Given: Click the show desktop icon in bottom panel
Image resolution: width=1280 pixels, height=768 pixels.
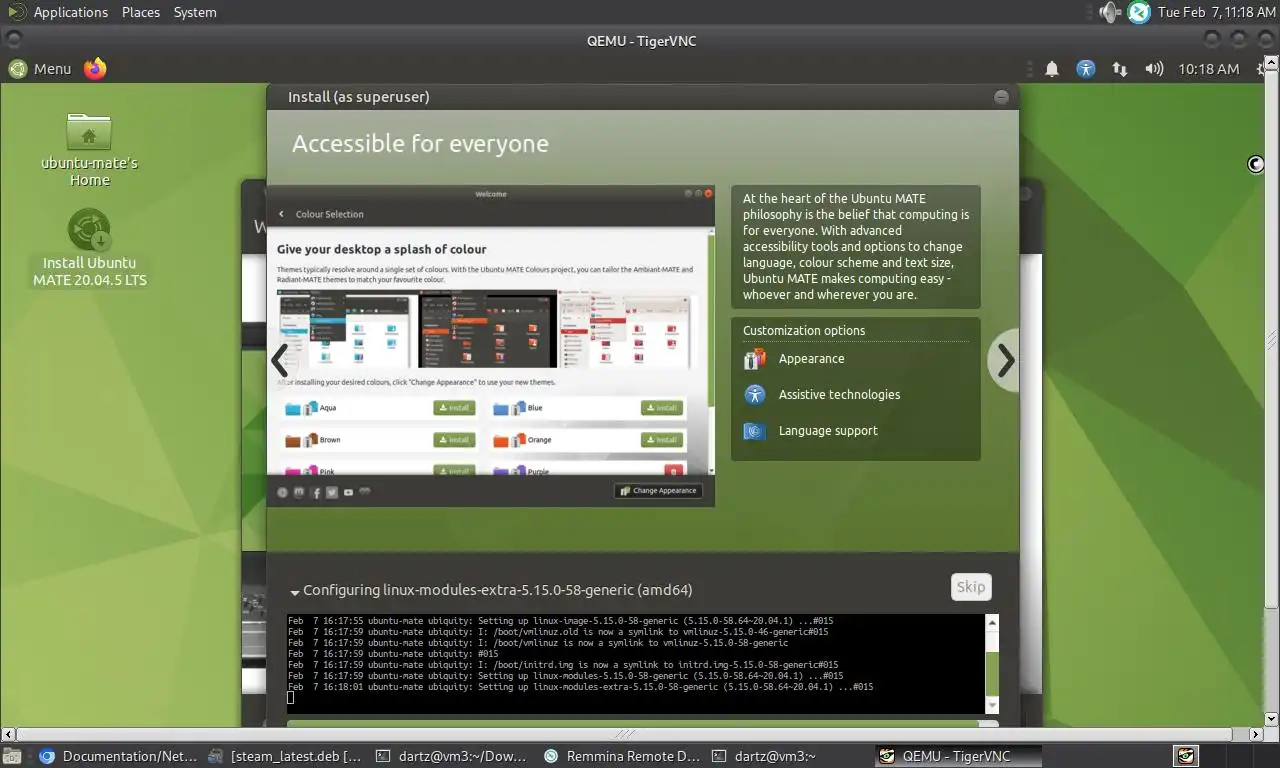Looking at the screenshot, I should click(x=11, y=756).
